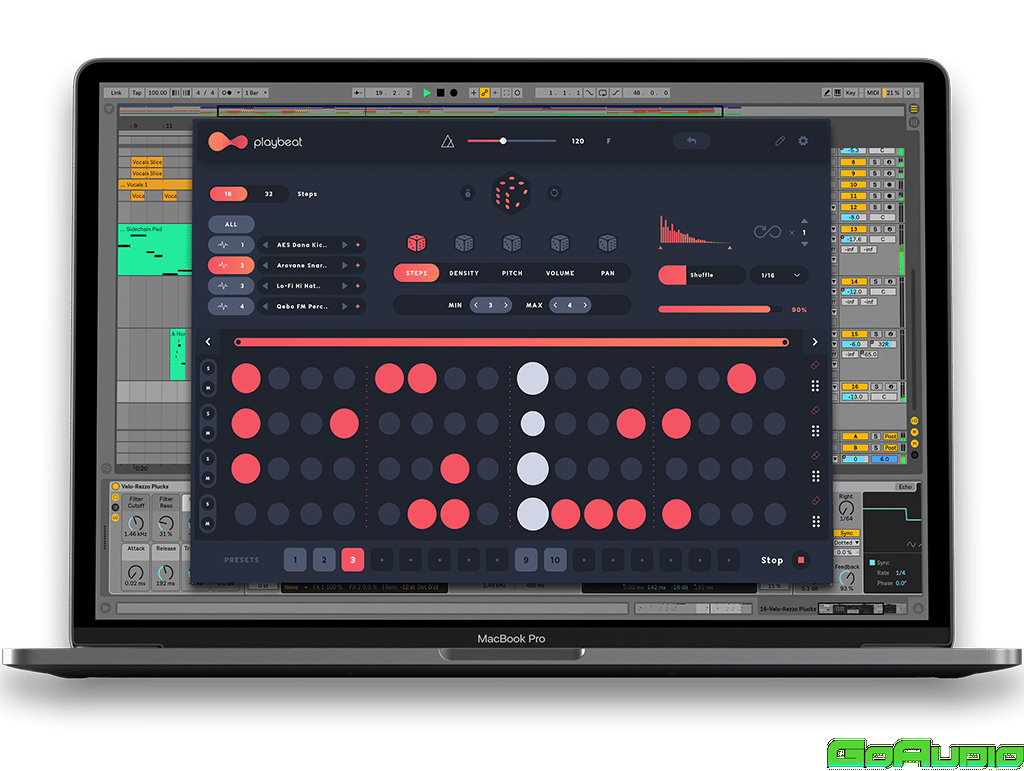
Task: Switch step count to 32
Action: [x=268, y=194]
